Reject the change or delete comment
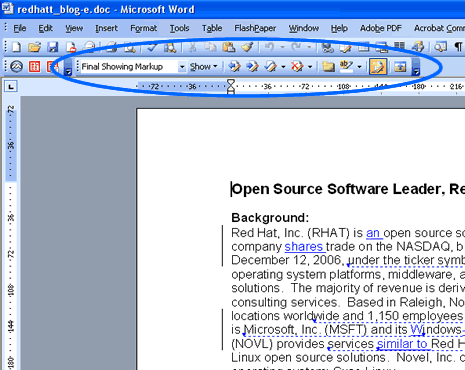The height and width of the screenshot is (370, 465). [x=297, y=66]
